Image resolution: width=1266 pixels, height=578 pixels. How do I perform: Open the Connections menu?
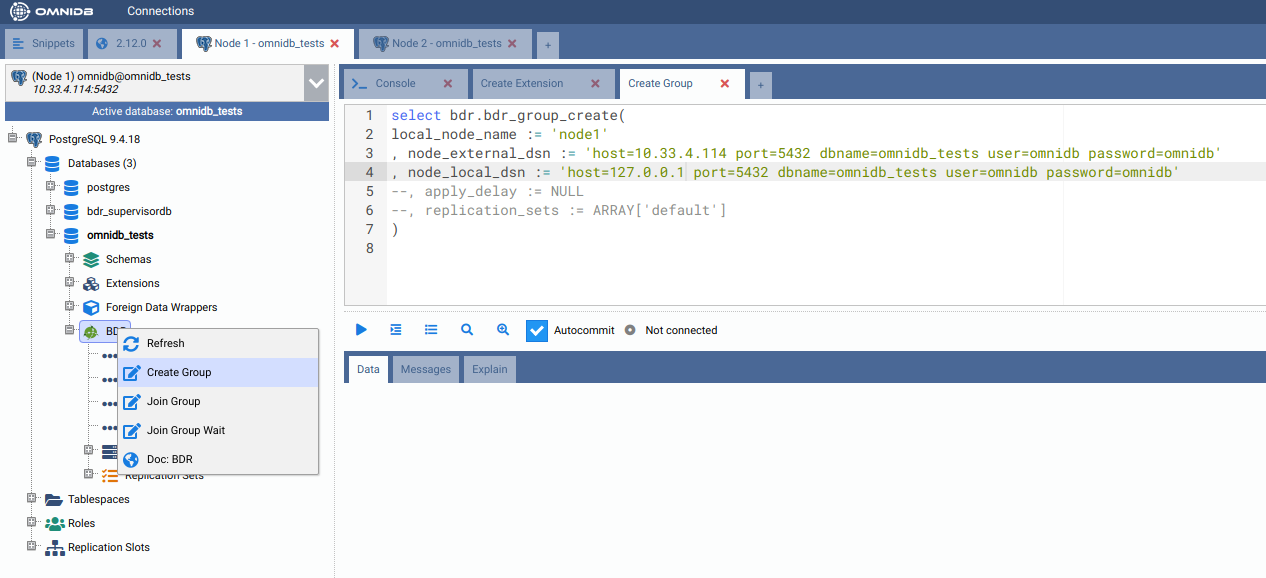pyautogui.click(x=160, y=11)
